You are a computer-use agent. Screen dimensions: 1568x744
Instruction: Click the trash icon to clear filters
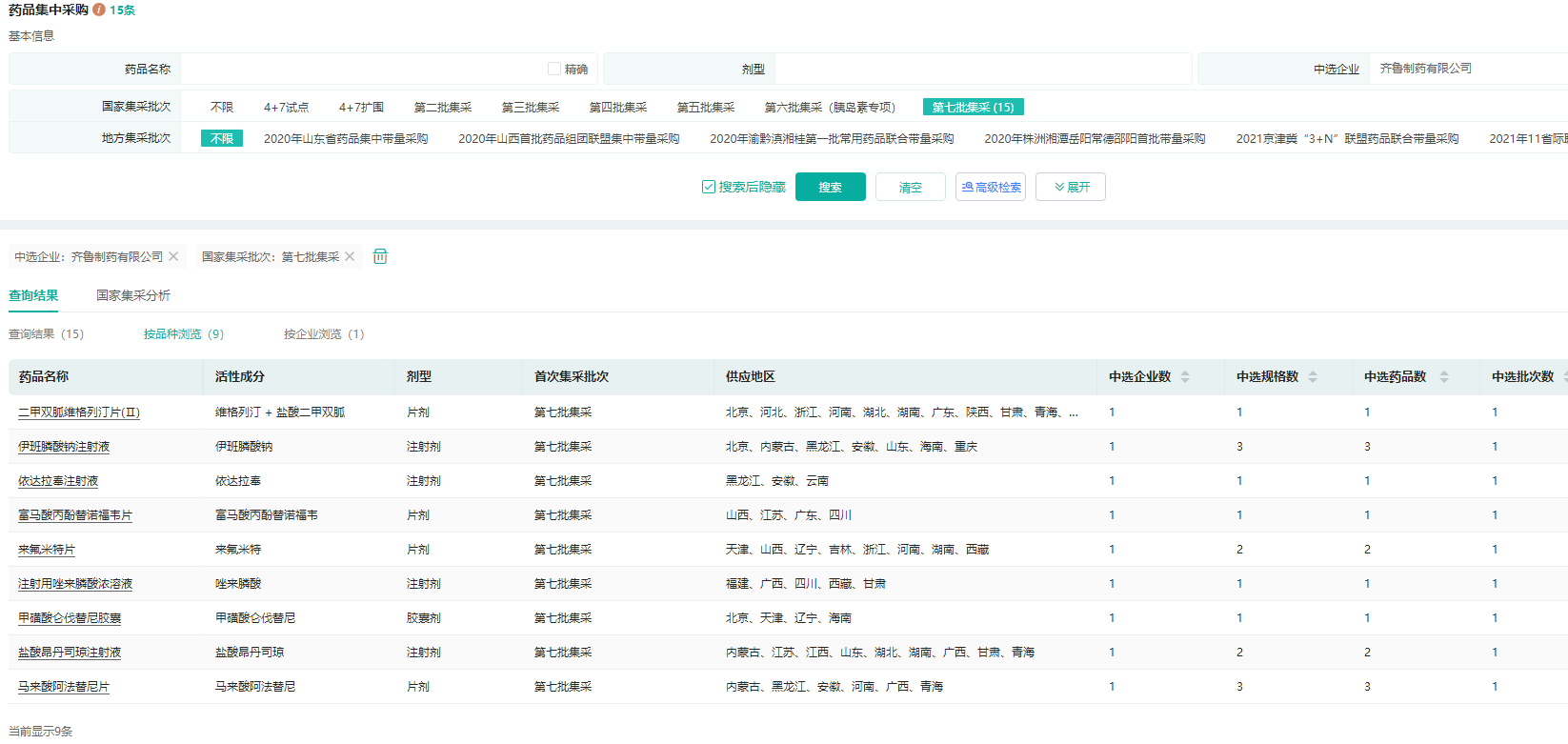point(380,256)
